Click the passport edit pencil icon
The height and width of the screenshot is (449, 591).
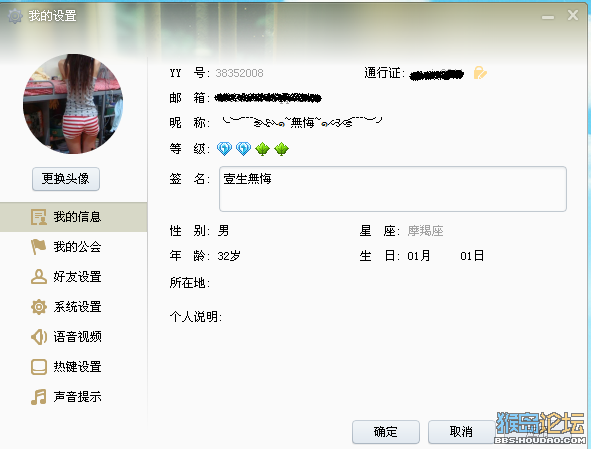(x=480, y=73)
